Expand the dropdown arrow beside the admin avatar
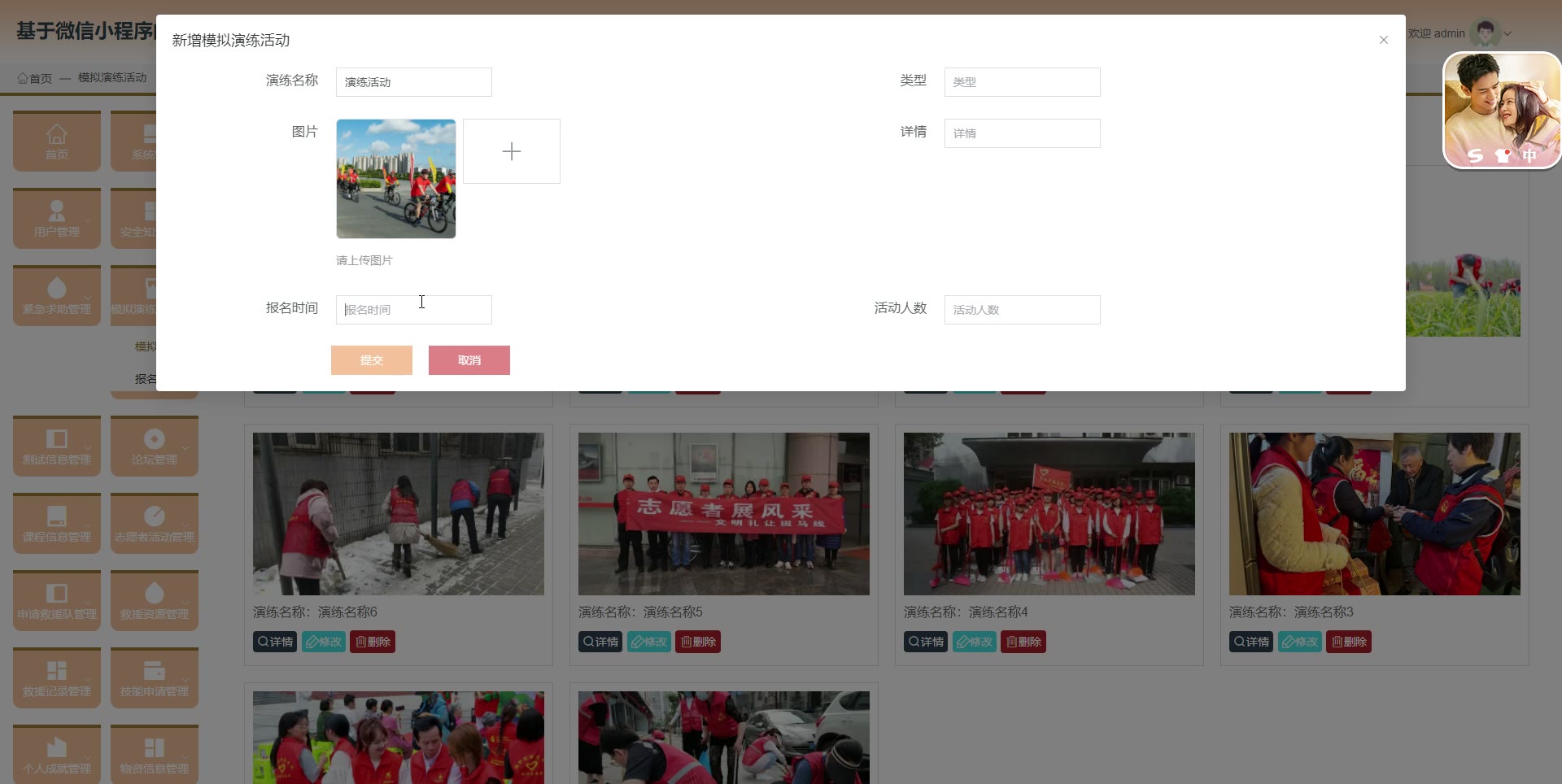The width and height of the screenshot is (1562, 784). tap(1507, 34)
